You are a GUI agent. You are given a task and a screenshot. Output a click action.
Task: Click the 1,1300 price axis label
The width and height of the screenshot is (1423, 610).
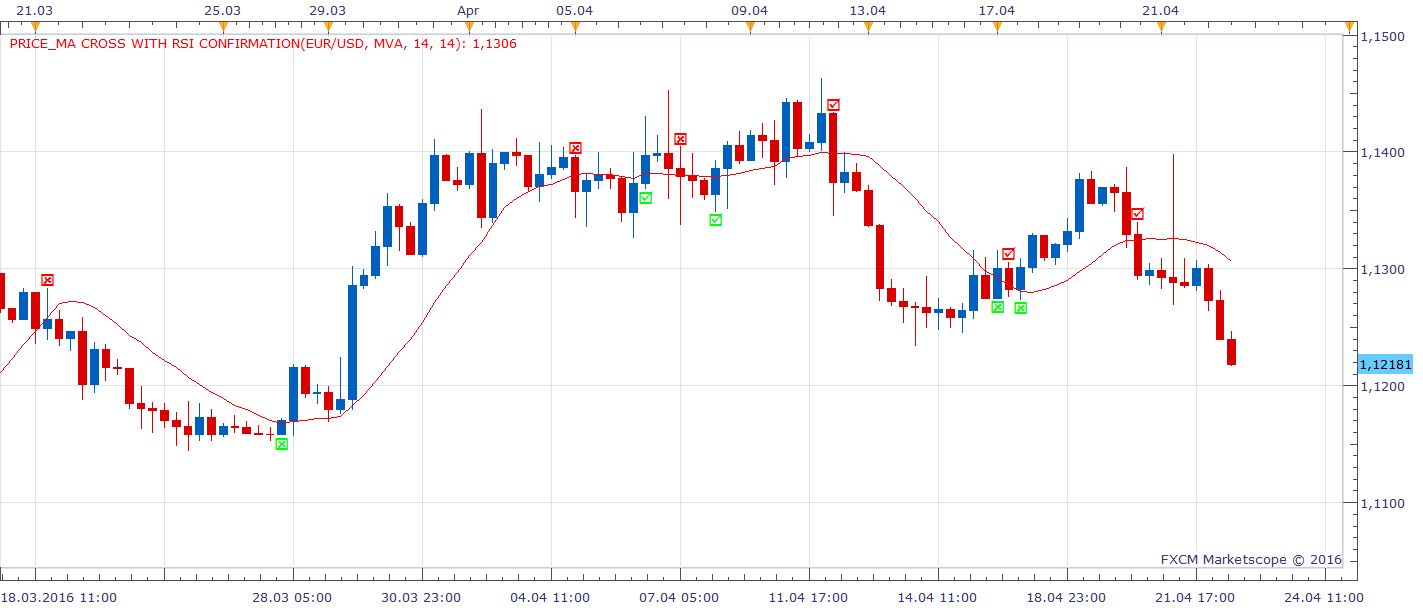click(1383, 269)
